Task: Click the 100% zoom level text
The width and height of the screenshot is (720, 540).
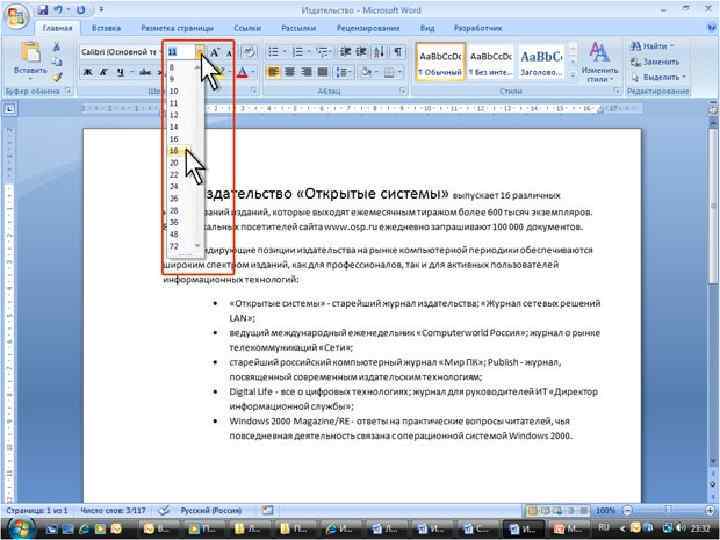Action: tap(606, 510)
